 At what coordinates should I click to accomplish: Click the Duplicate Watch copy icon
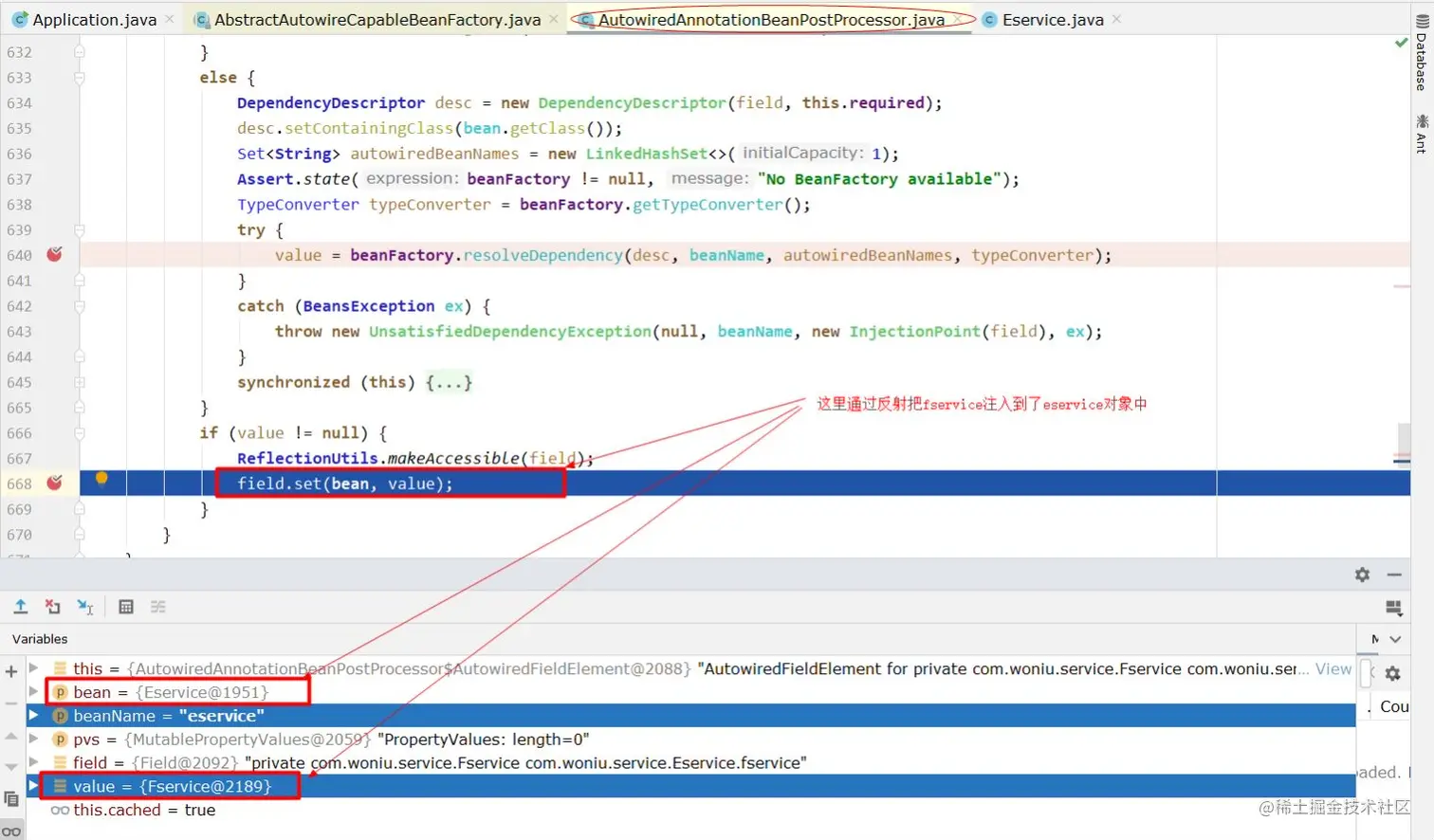[x=11, y=799]
